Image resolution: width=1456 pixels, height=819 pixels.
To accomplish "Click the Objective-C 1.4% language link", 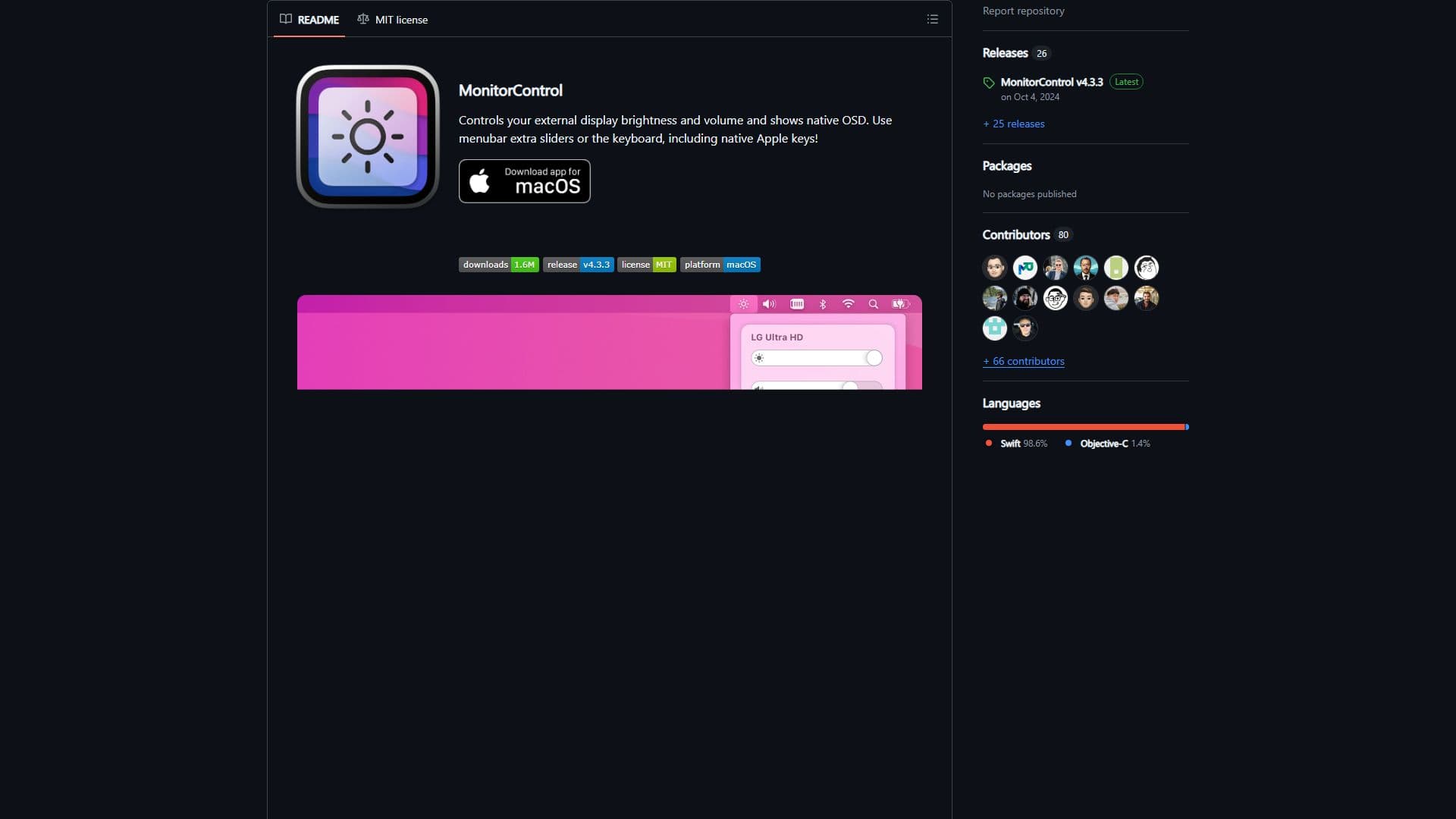I will pyautogui.click(x=1107, y=444).
